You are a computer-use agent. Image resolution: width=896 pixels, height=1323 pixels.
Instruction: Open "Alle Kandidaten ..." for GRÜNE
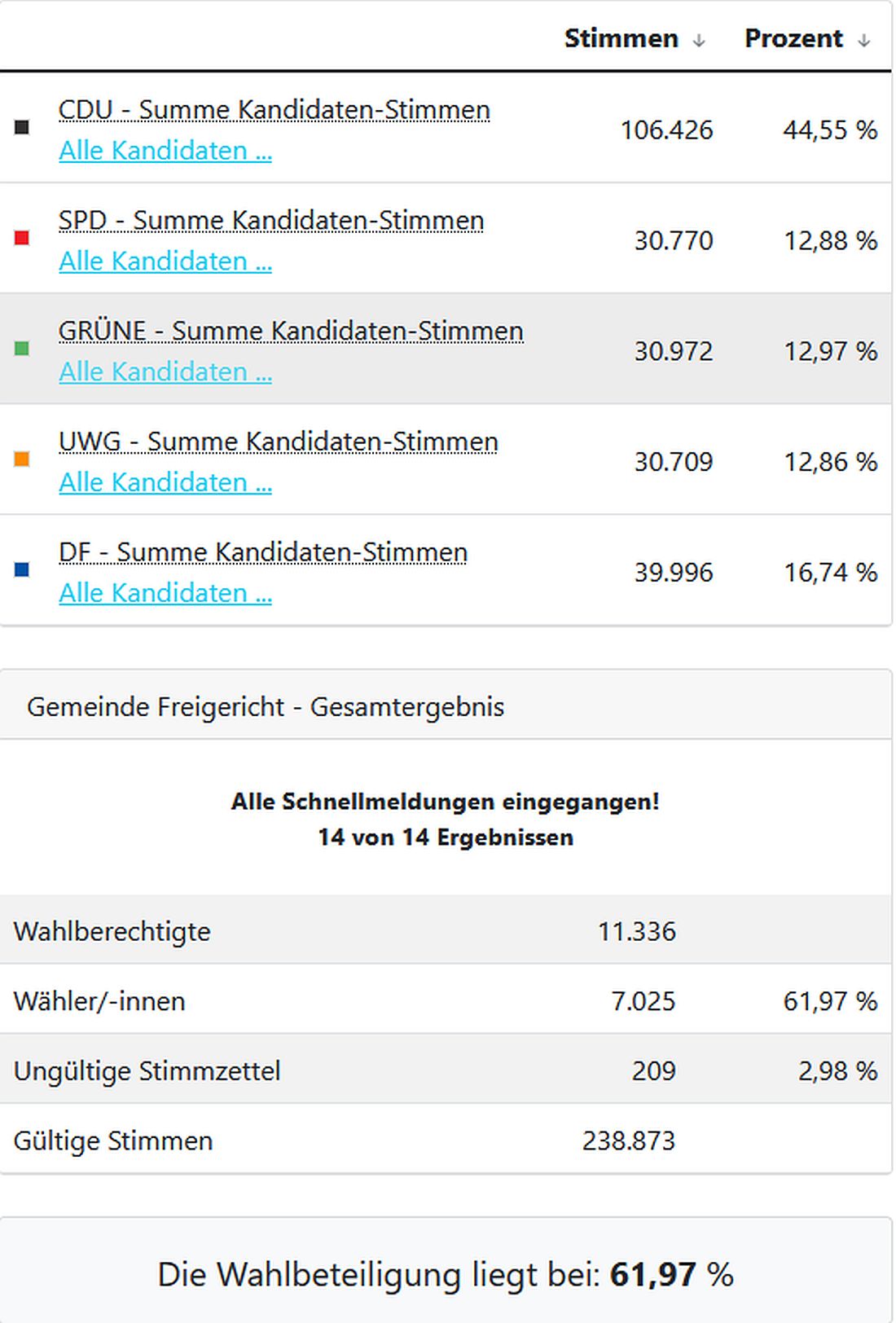[165, 371]
